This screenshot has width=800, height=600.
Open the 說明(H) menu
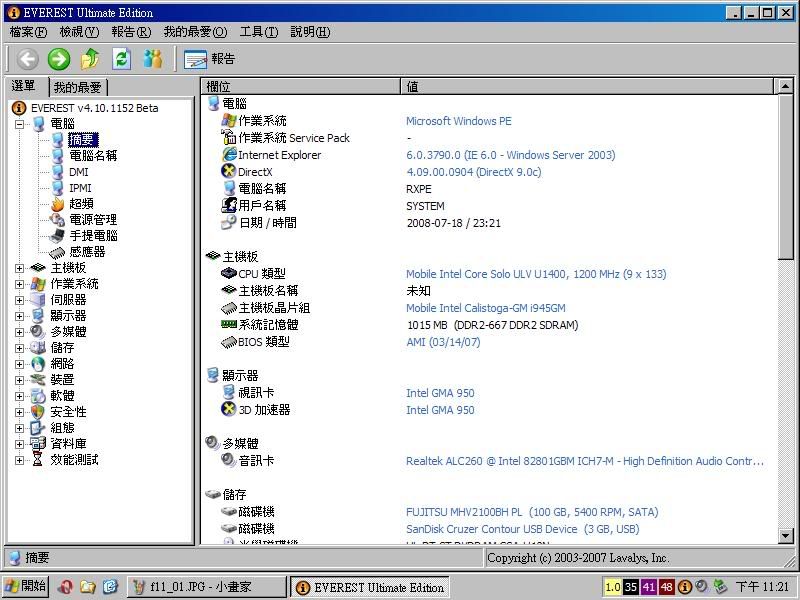310,32
